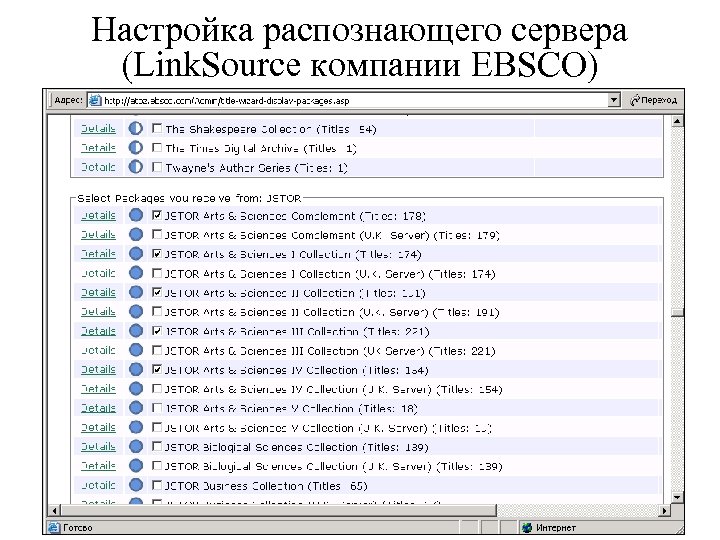Click blue circle beside Arts & Sciences V Collection (U.K. Server)
Viewport: 720px width, 540px height.
tap(135, 427)
